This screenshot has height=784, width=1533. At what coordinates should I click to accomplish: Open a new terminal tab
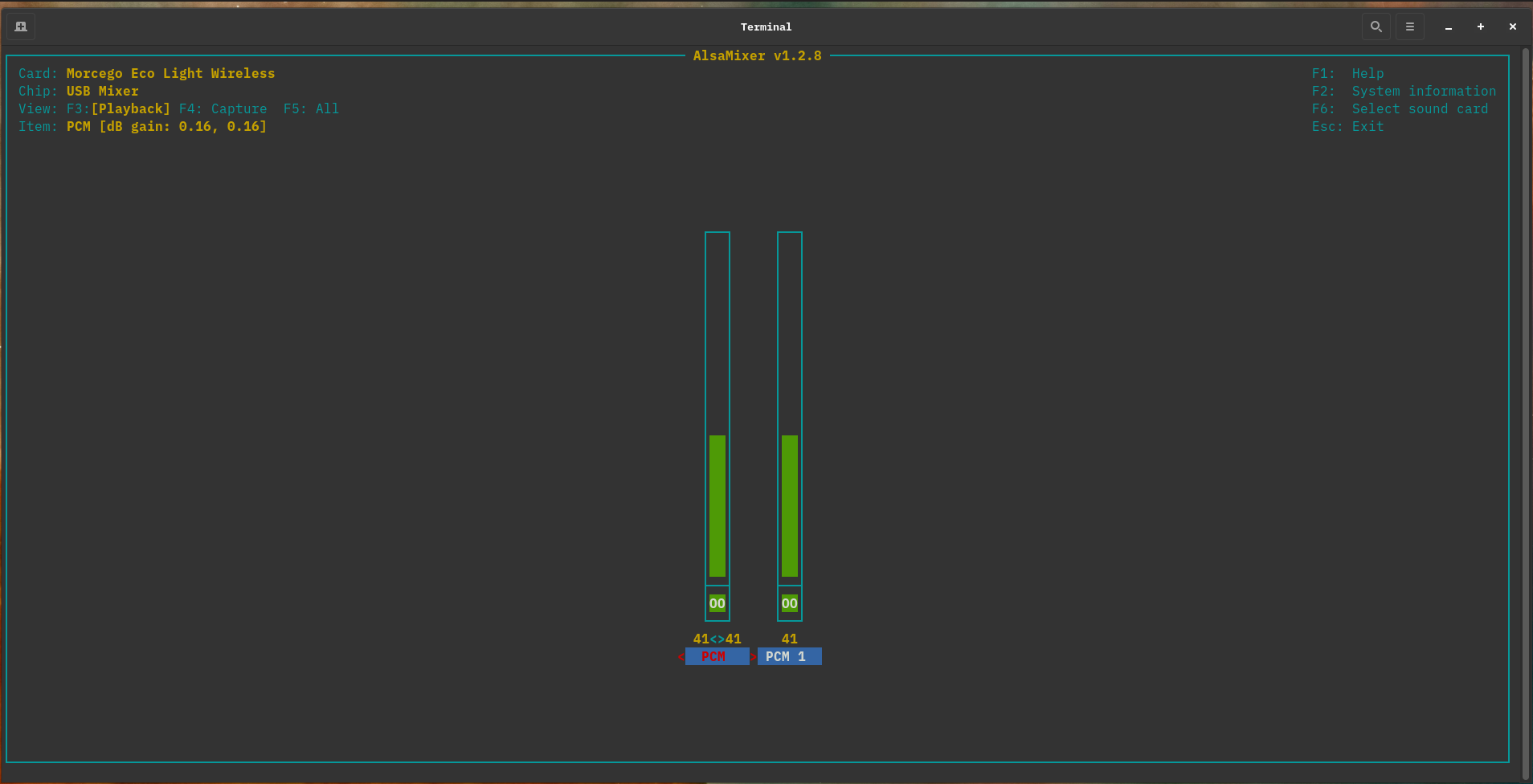(21, 27)
